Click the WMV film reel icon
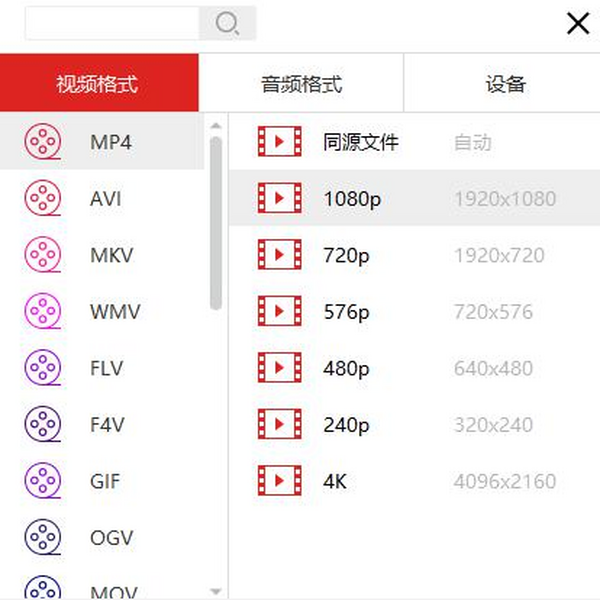Image resolution: width=600 pixels, height=600 pixels. (43, 311)
